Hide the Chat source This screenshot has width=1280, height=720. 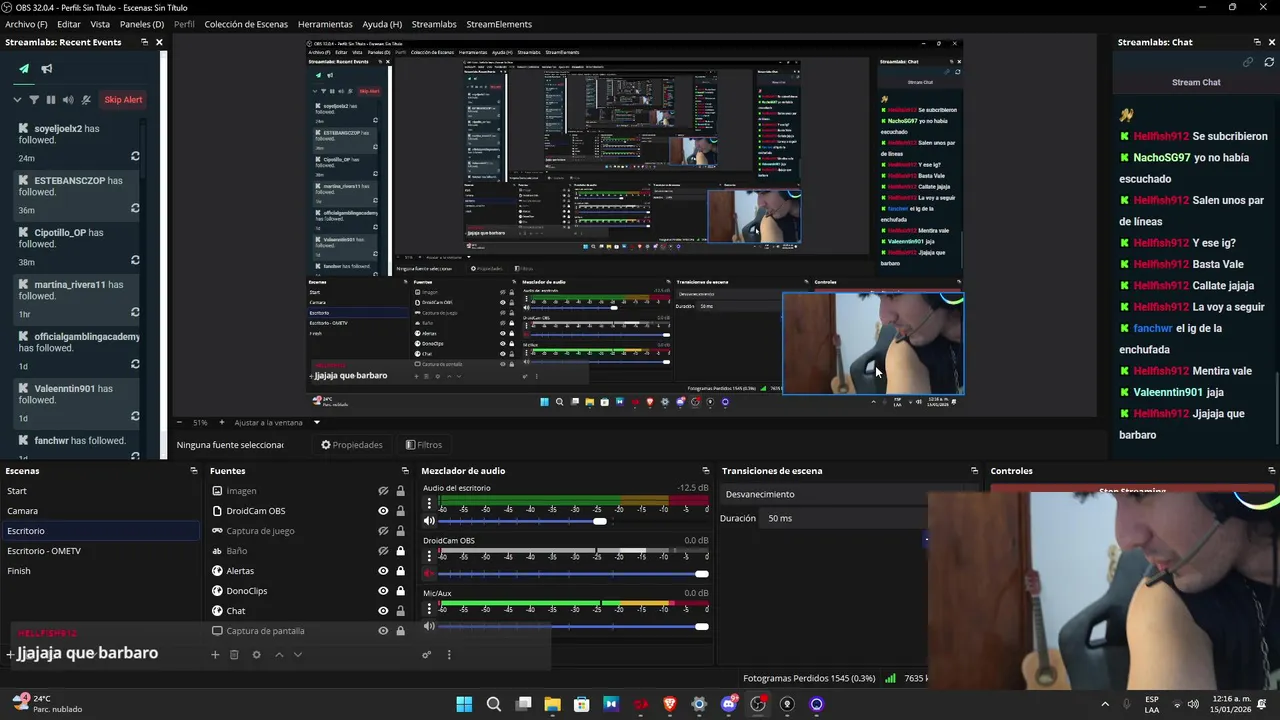pos(383,611)
